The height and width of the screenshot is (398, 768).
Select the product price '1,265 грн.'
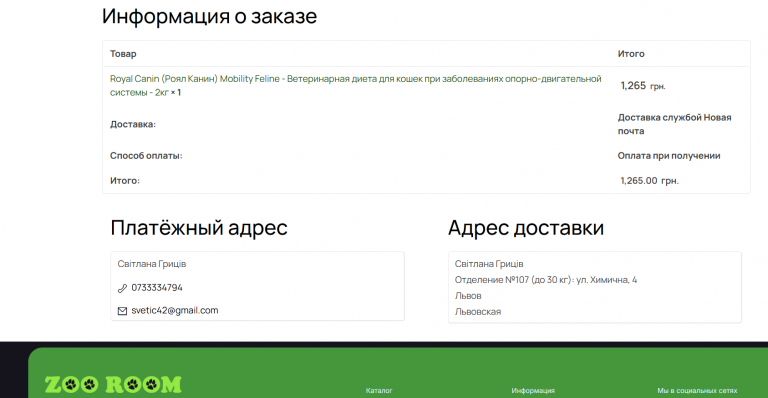pos(643,86)
